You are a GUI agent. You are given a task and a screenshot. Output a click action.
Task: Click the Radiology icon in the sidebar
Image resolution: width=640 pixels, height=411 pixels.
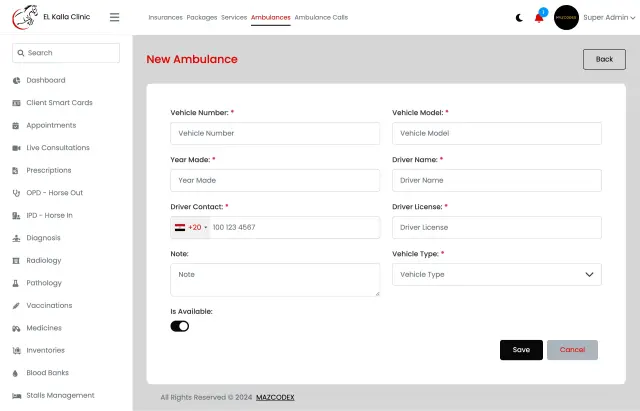coord(16,260)
